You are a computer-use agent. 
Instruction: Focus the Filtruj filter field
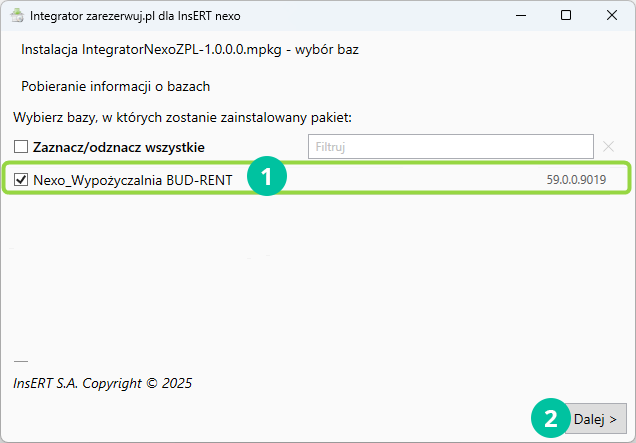(x=450, y=147)
